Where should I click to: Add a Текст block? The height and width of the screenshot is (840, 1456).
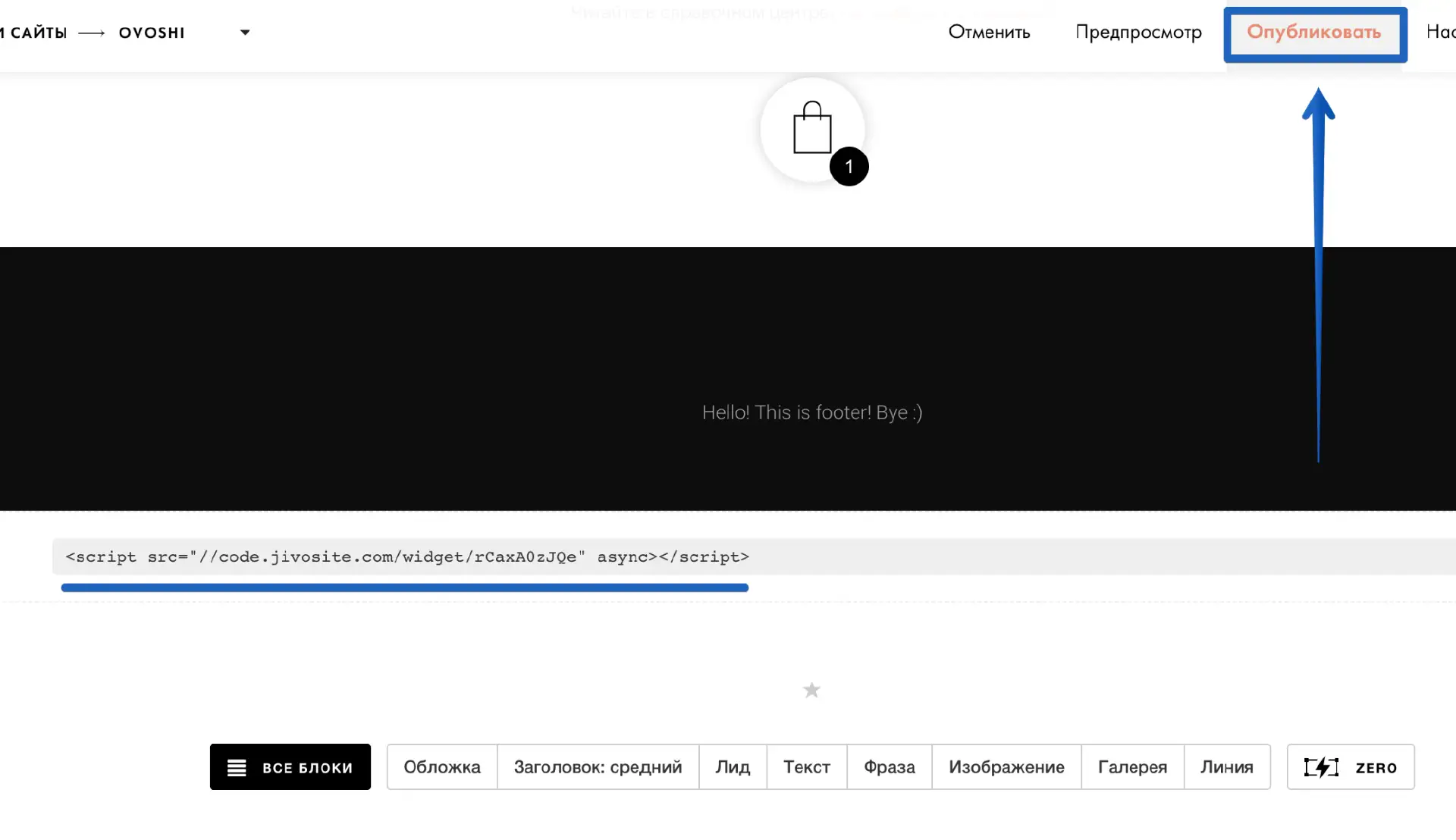[x=806, y=767]
